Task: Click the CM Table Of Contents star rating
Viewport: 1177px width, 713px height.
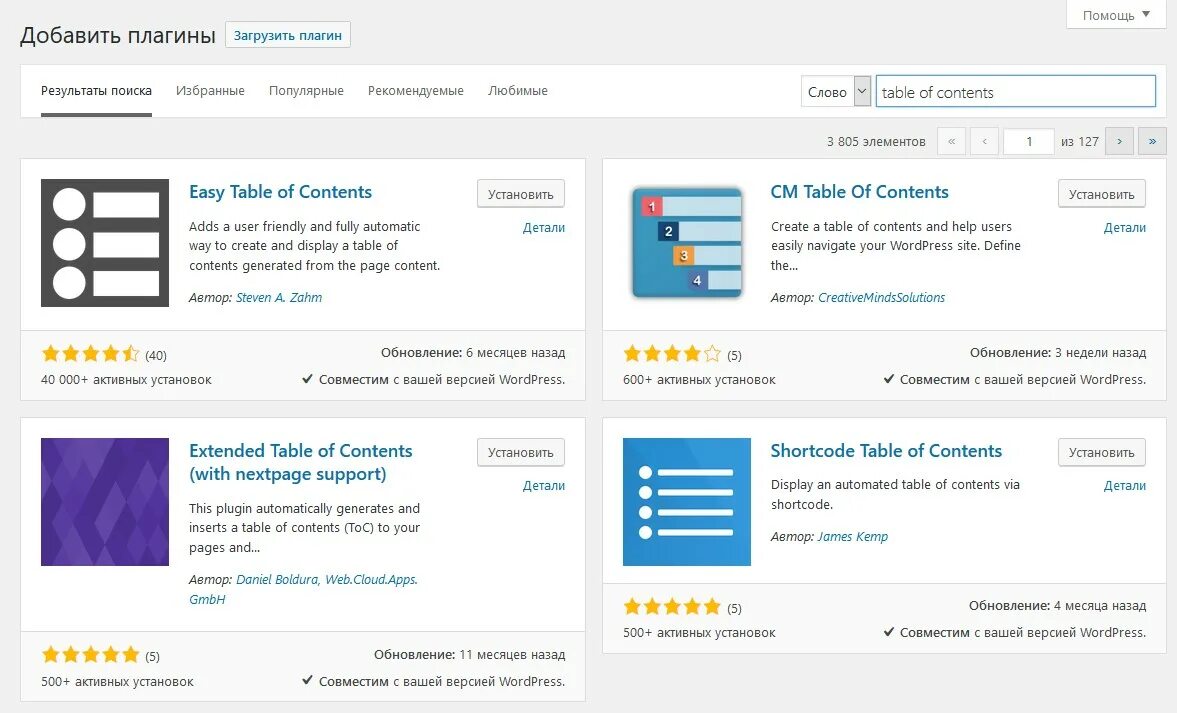Action: point(672,354)
